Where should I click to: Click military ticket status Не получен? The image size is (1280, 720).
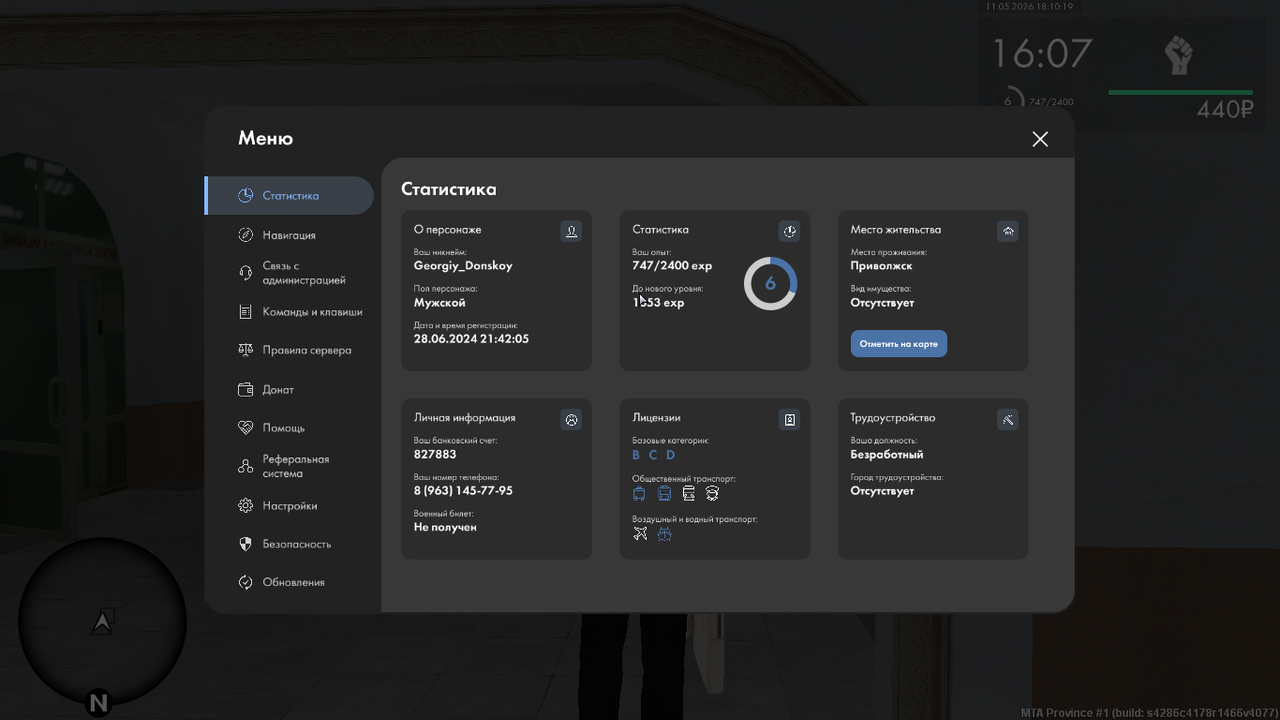[445, 527]
